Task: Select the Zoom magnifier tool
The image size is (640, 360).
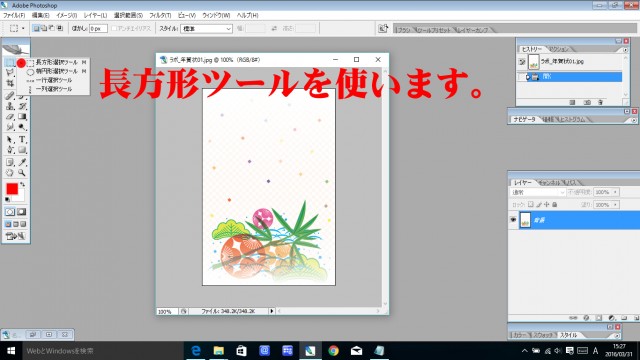Action: (x=22, y=173)
